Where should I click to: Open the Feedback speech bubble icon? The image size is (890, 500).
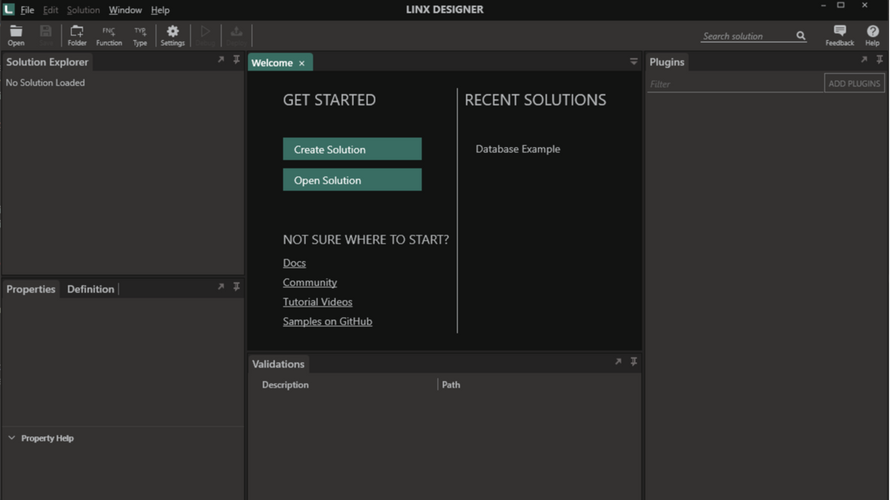click(839, 35)
